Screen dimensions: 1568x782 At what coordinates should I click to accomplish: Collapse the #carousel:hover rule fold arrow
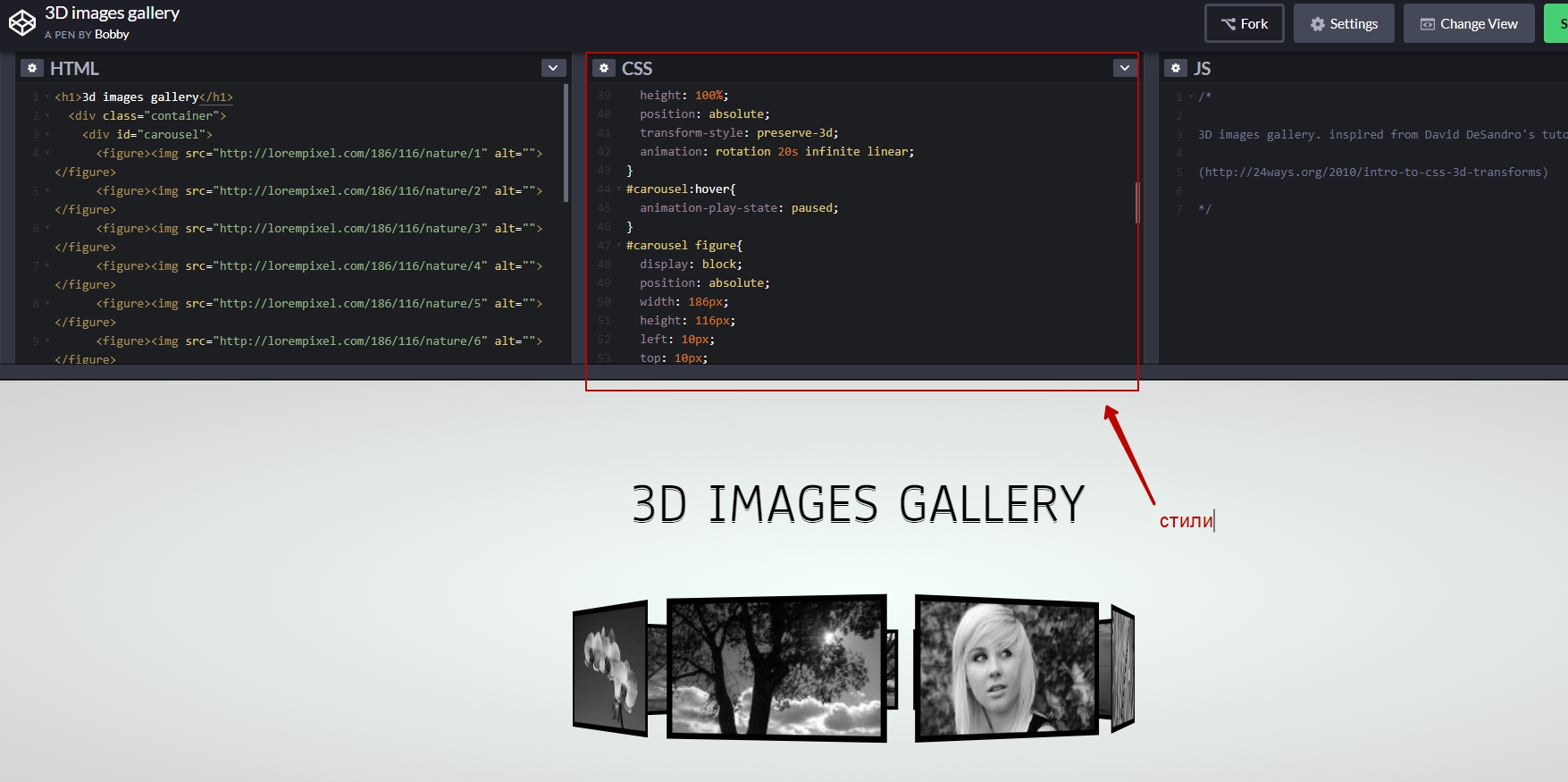pos(618,189)
